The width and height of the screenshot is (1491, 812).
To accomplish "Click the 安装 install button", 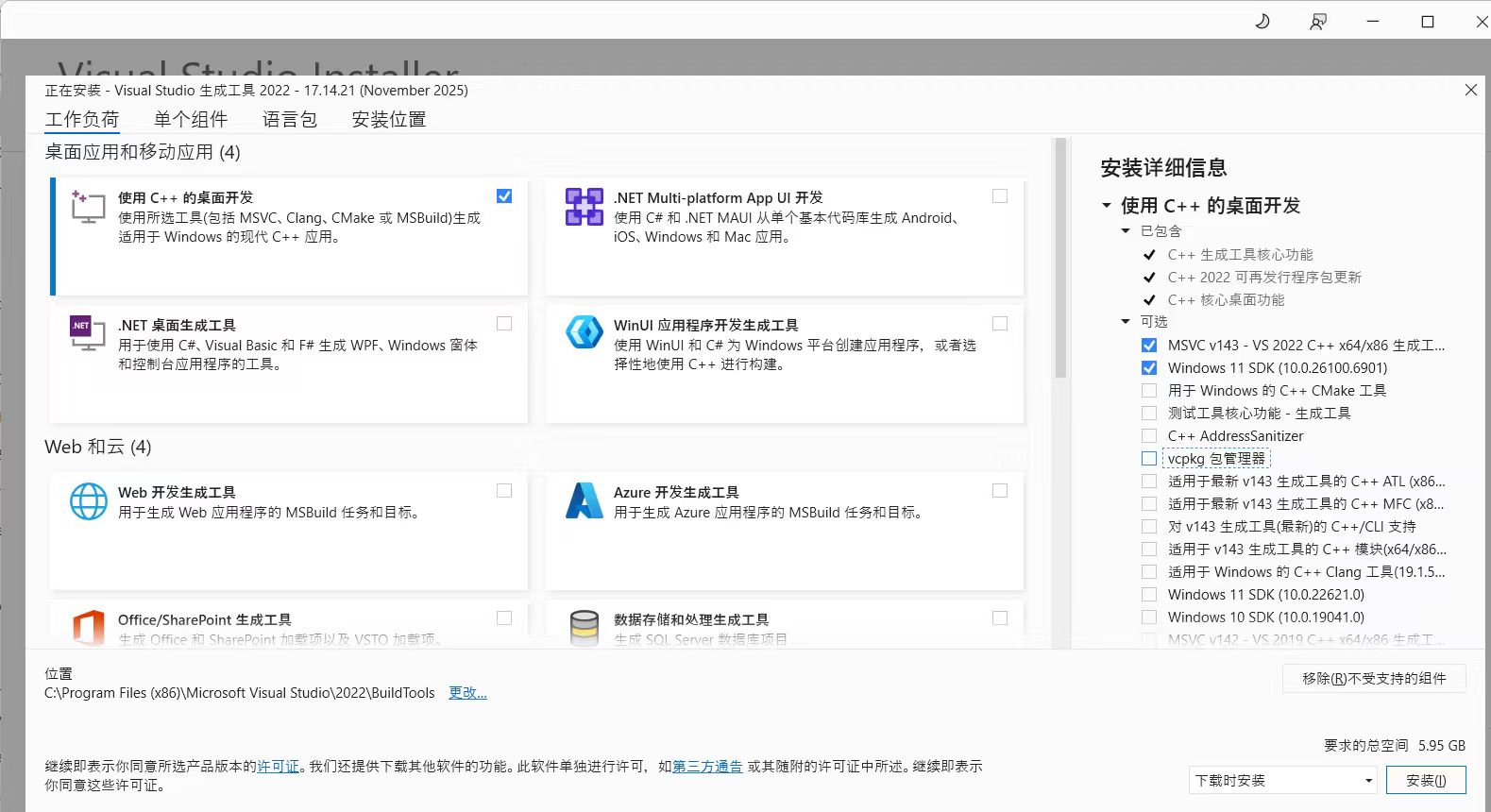I will pyautogui.click(x=1425, y=781).
